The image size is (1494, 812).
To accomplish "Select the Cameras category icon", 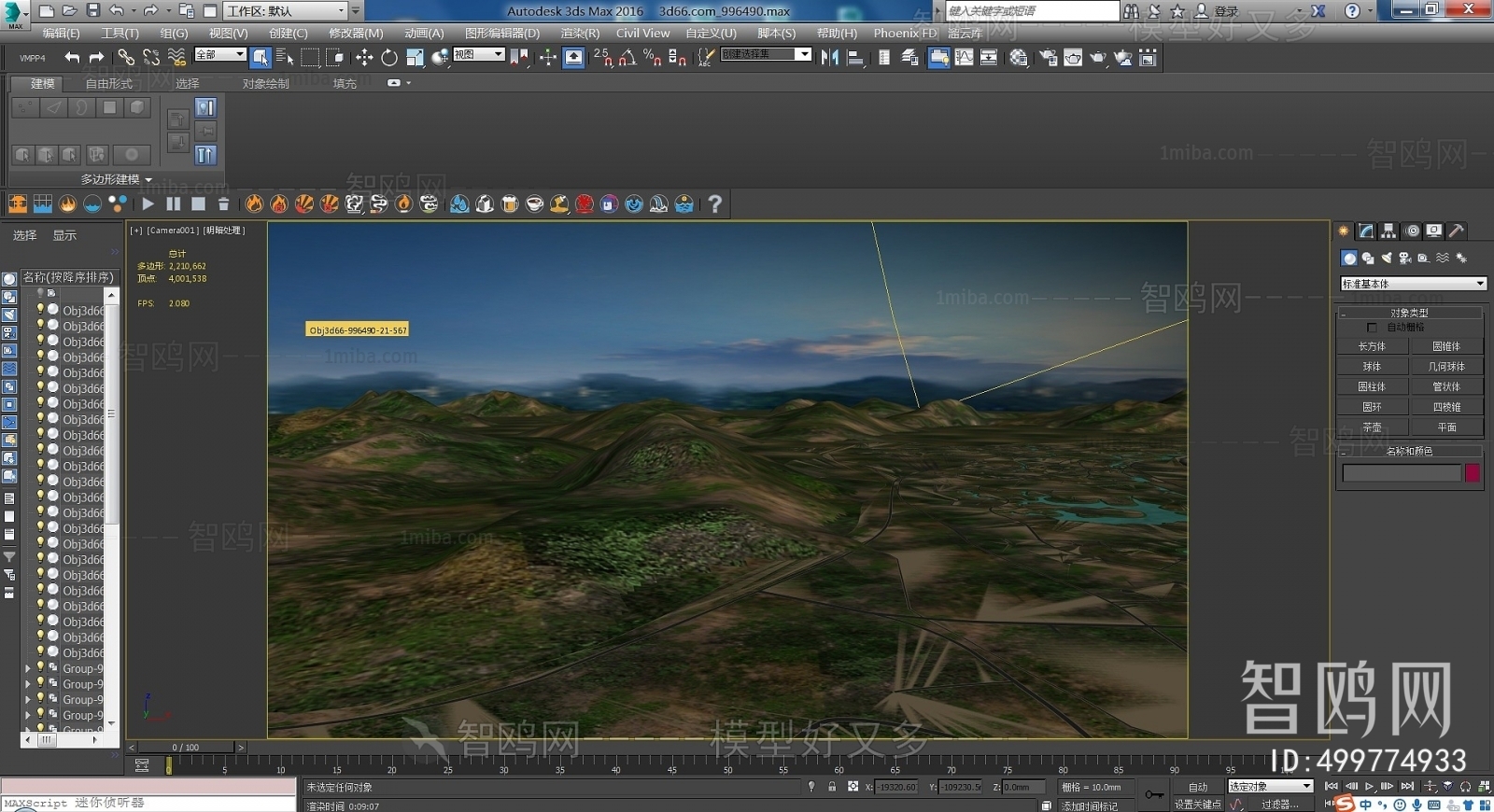I will click(x=1404, y=258).
